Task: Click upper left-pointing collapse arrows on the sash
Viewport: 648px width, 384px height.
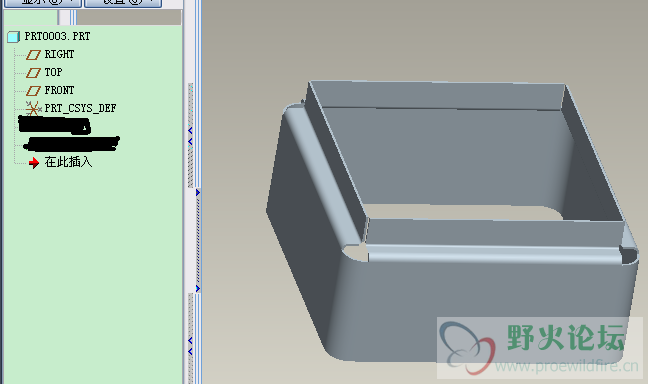Action: pos(190,136)
